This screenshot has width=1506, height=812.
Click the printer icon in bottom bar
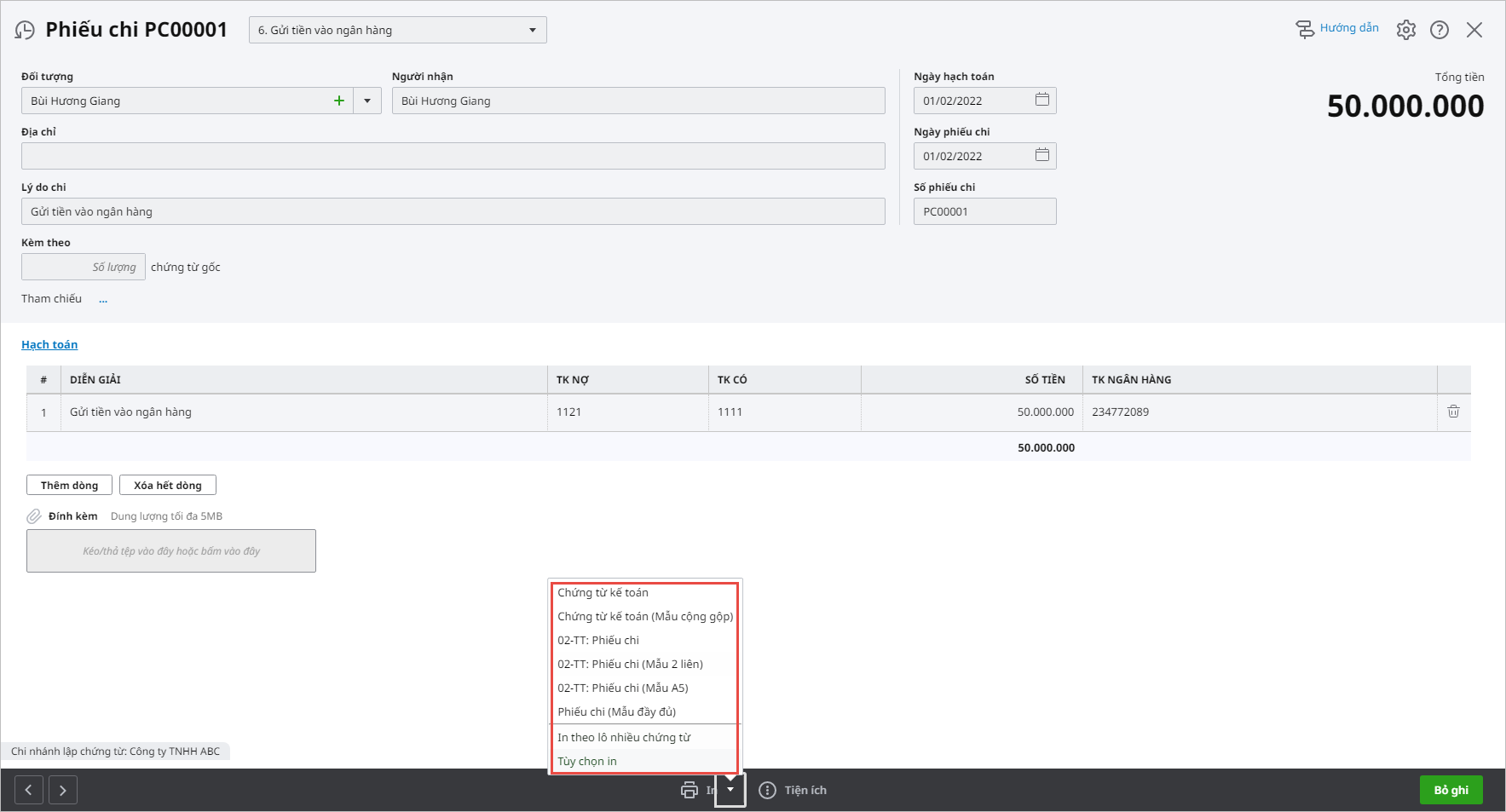[x=690, y=790]
